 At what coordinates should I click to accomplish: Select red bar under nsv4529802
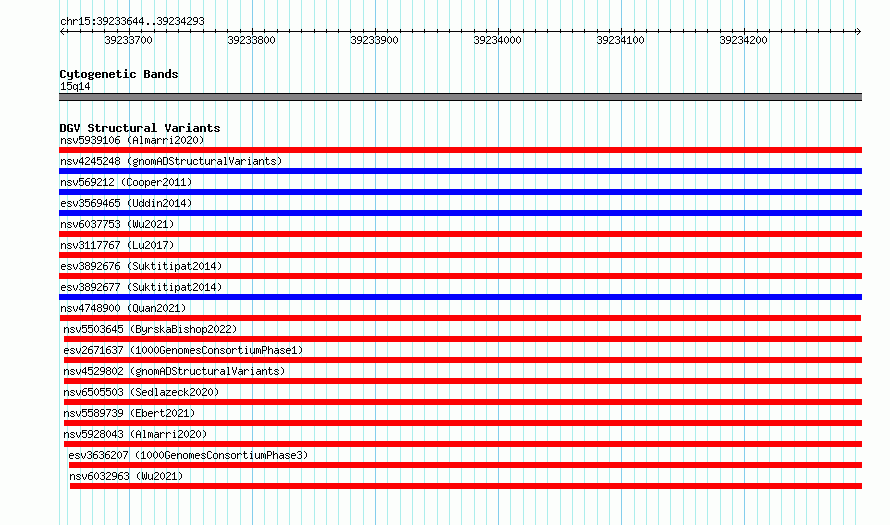(463, 381)
